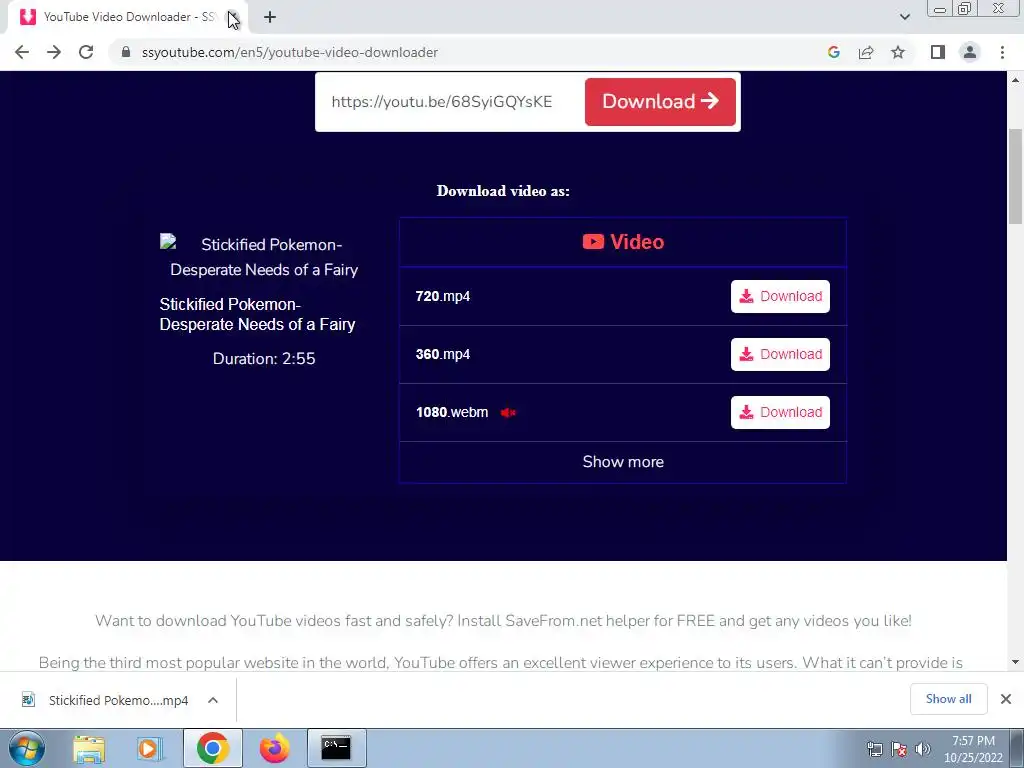Screen dimensions: 1024x768
Task: Toggle the browser side panel icon
Action: coord(938,52)
